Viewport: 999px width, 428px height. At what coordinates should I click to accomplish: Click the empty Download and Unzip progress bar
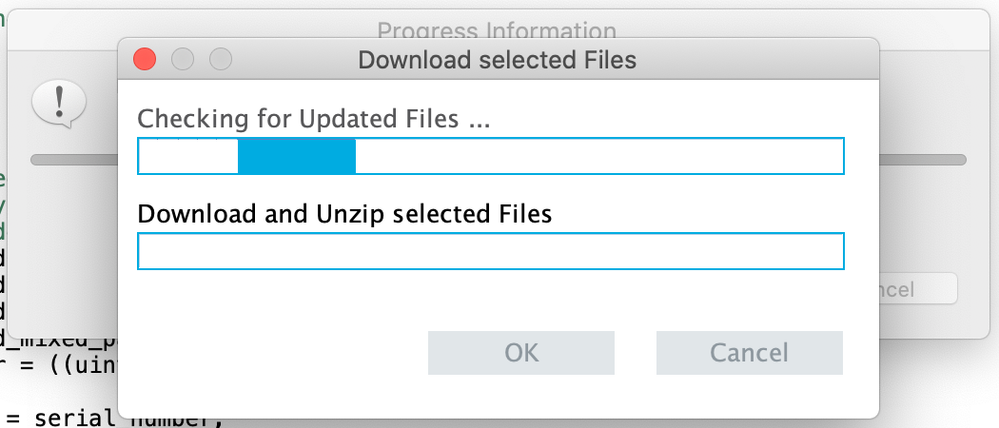coord(491,251)
